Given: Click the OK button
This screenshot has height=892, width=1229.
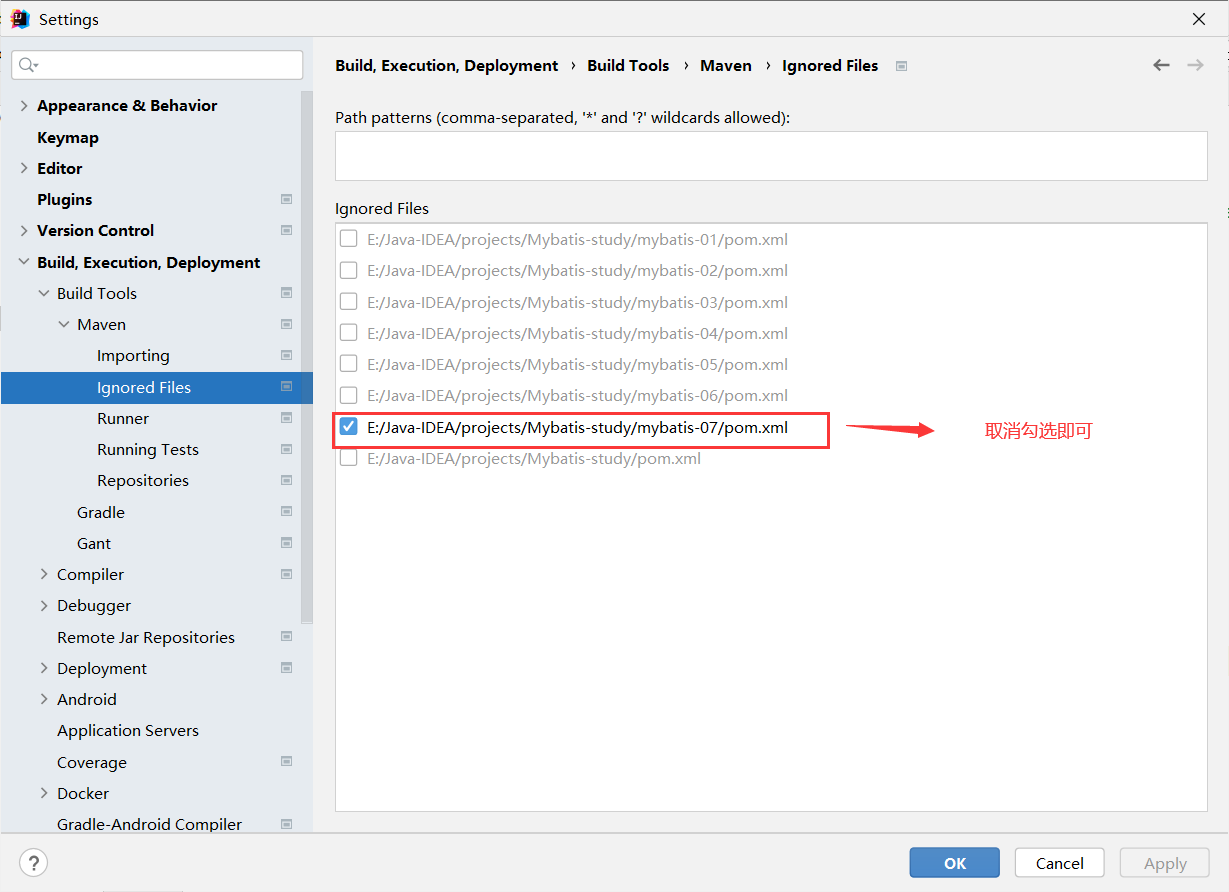Looking at the screenshot, I should pos(955,863).
